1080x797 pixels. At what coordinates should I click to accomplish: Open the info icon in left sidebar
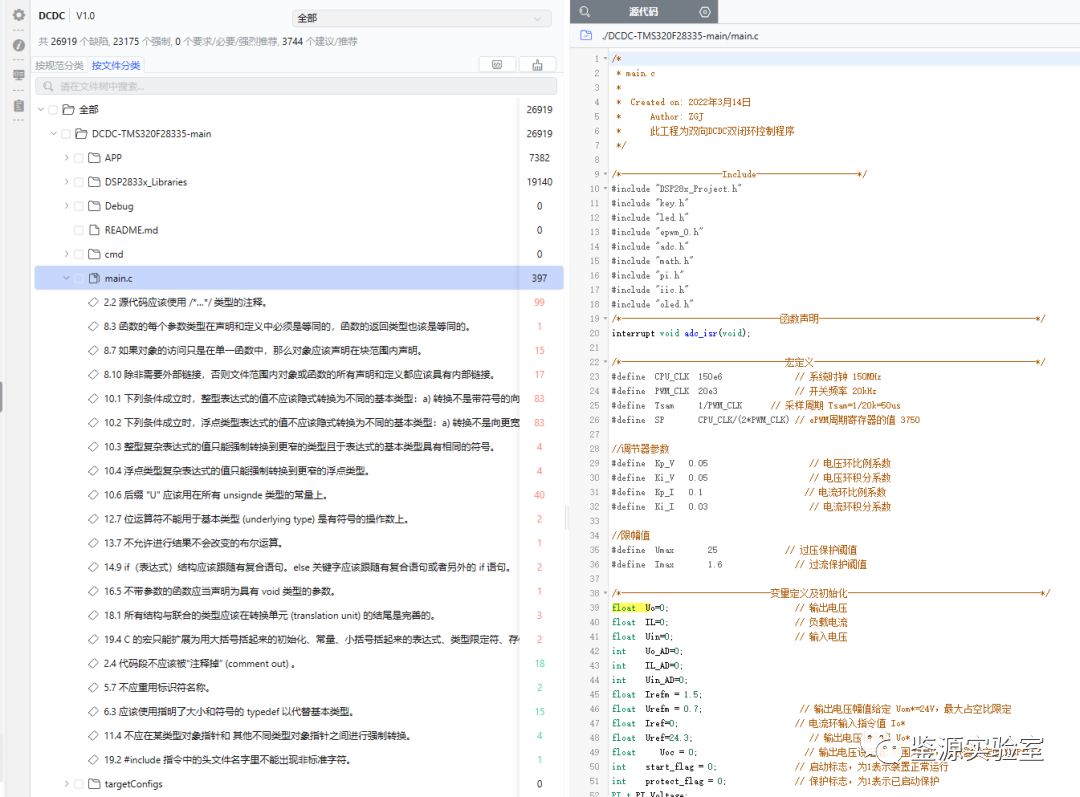tap(18, 45)
